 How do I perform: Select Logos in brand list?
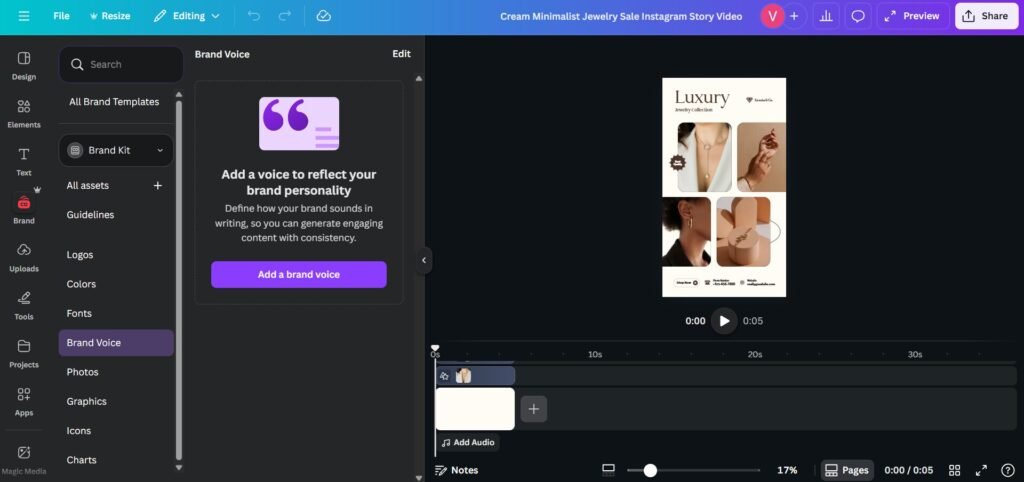80,255
